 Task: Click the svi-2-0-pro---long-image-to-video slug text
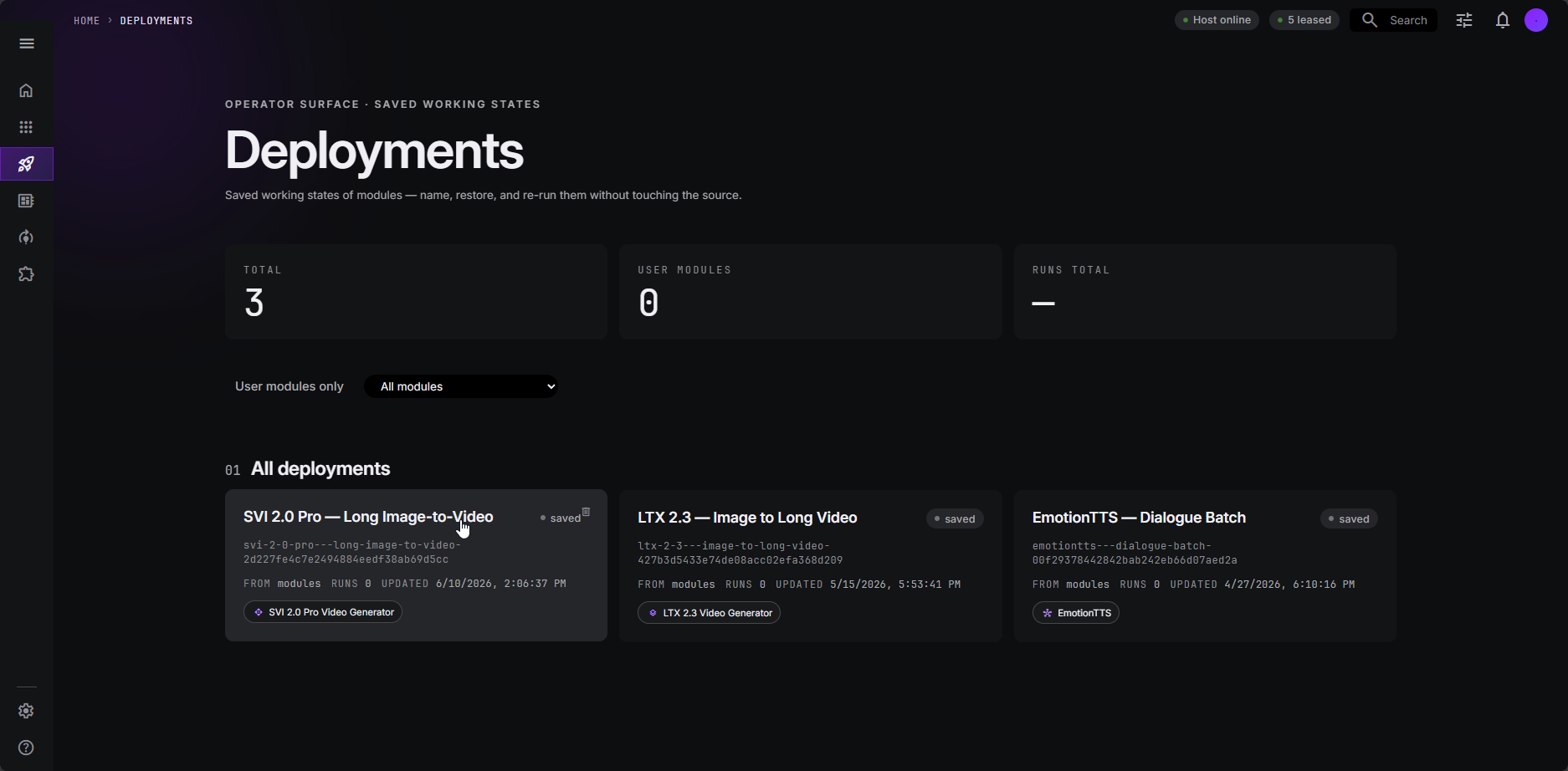[352, 552]
